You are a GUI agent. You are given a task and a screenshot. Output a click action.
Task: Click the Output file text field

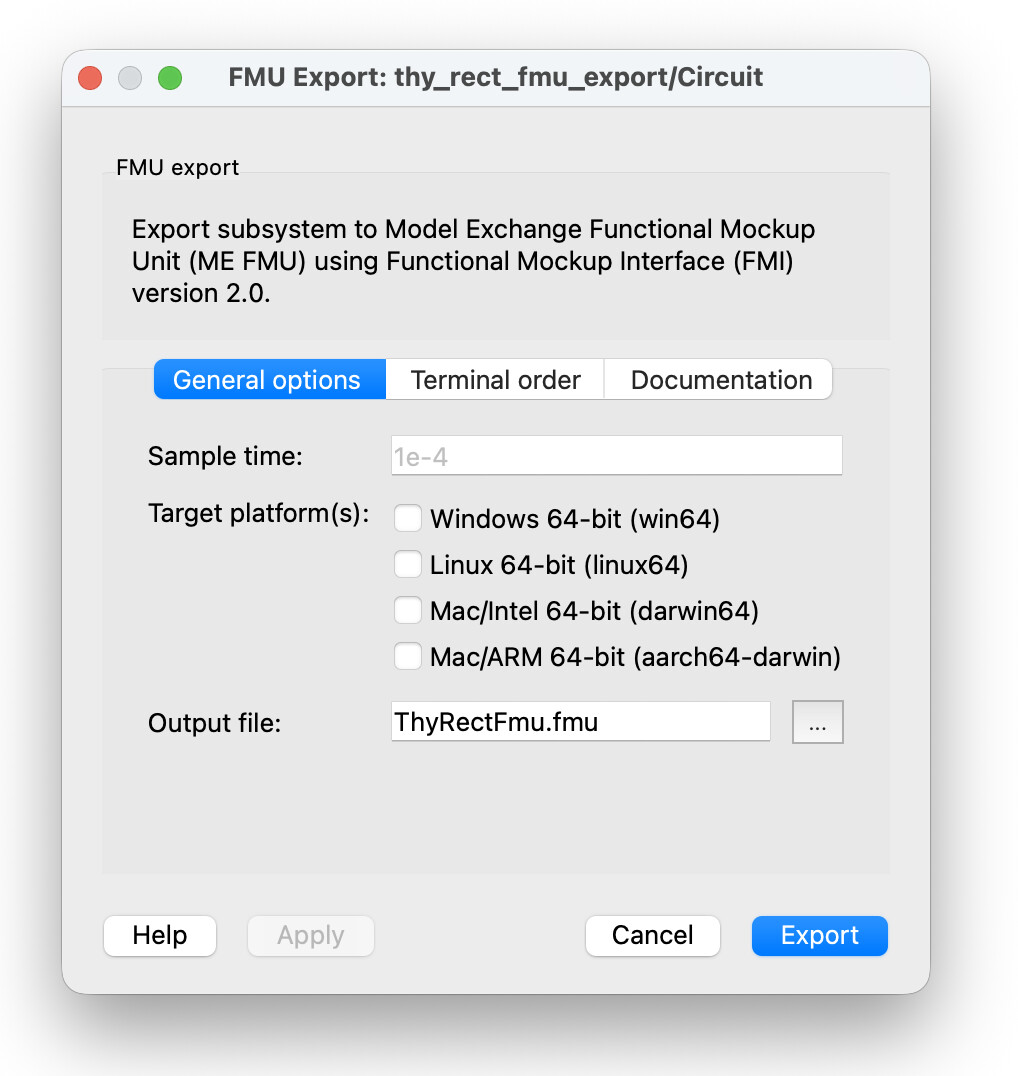pos(580,722)
